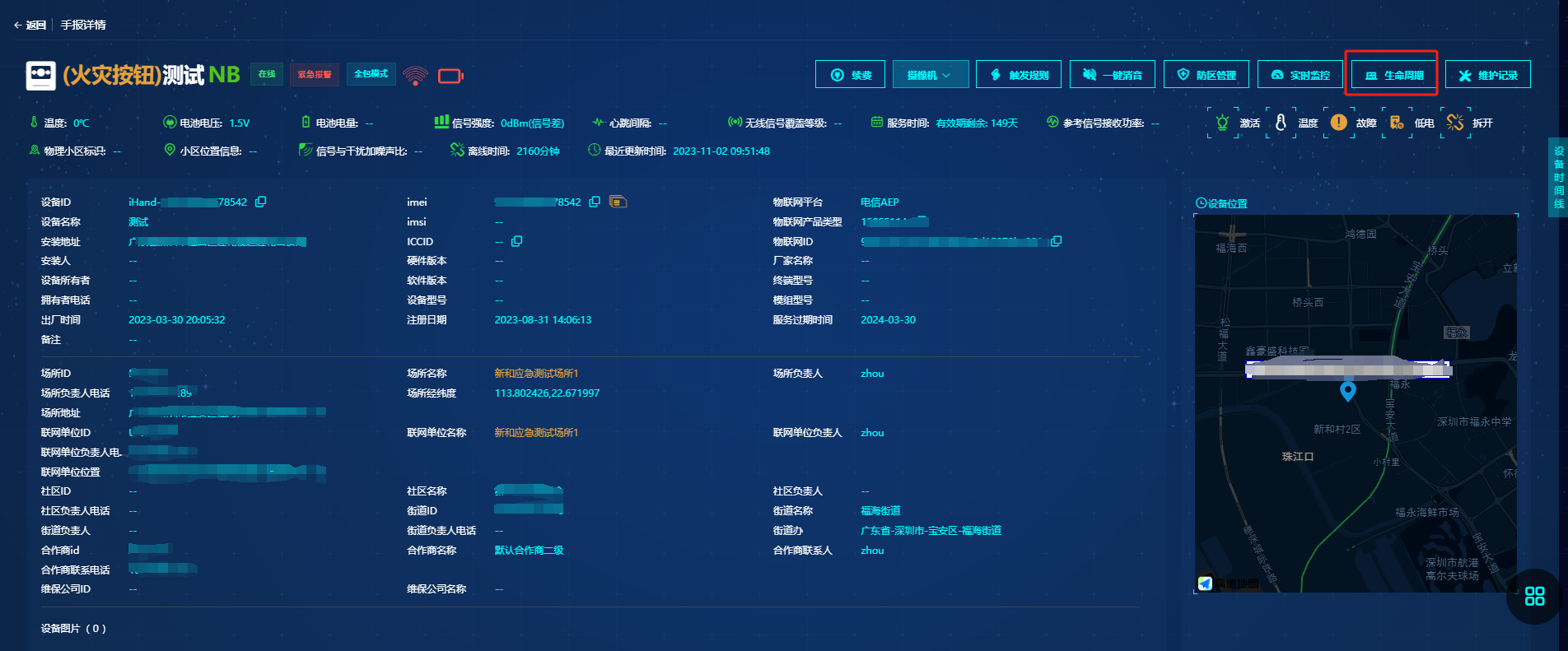Image resolution: width=1568 pixels, height=651 pixels.
Task: Click the 参考信号接收功率 icon
Action: pos(1052,122)
